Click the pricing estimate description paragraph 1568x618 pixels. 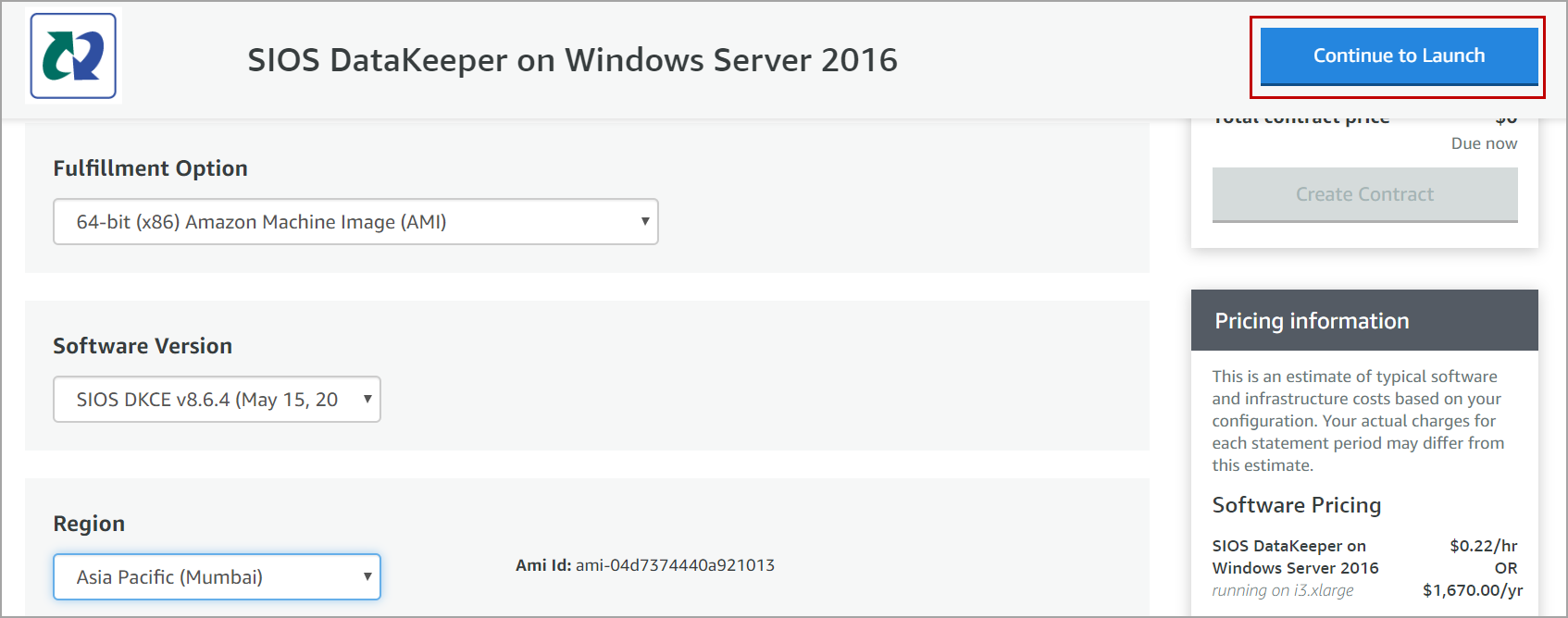(x=1358, y=421)
